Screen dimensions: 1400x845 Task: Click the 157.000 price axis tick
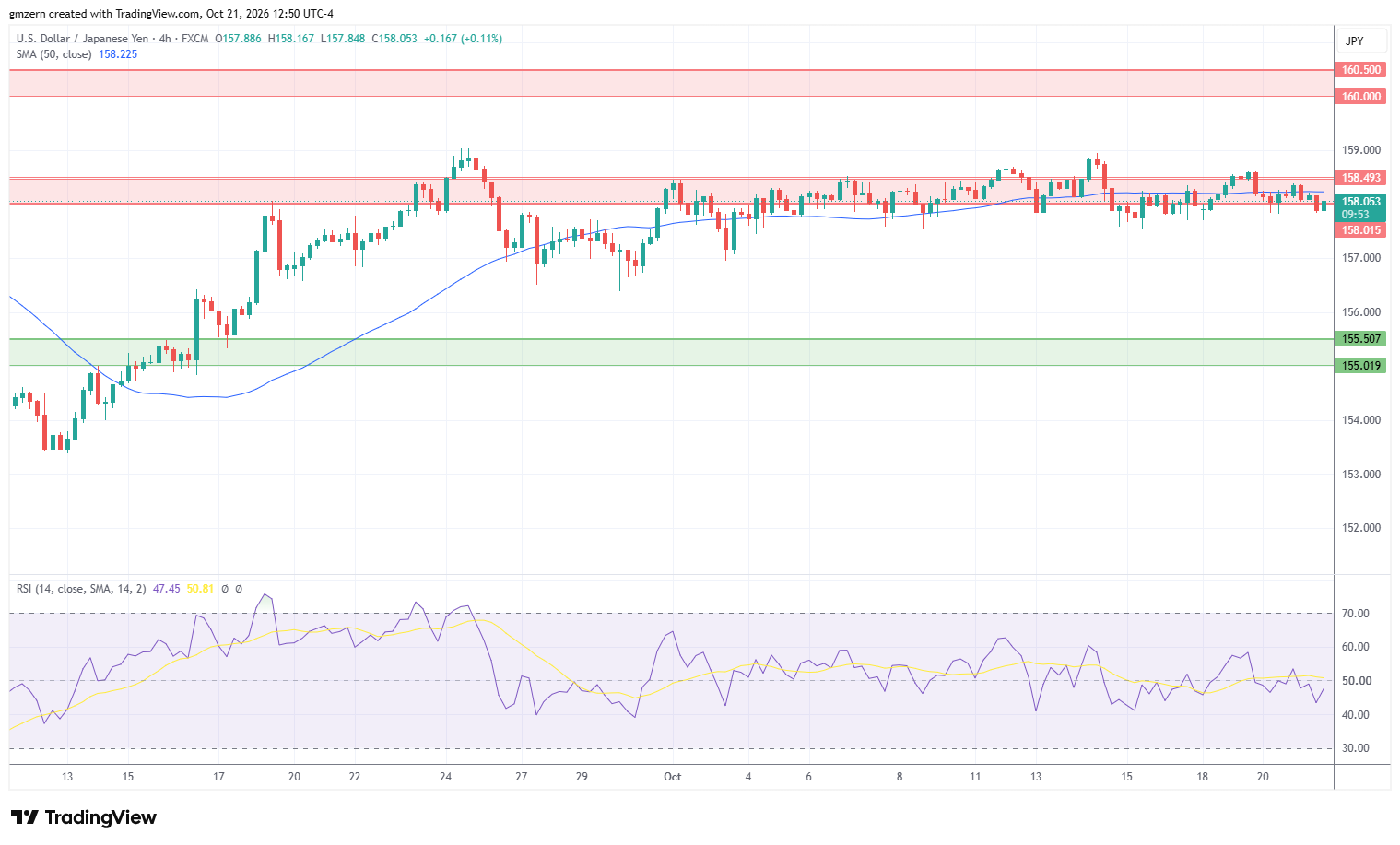(1360, 258)
